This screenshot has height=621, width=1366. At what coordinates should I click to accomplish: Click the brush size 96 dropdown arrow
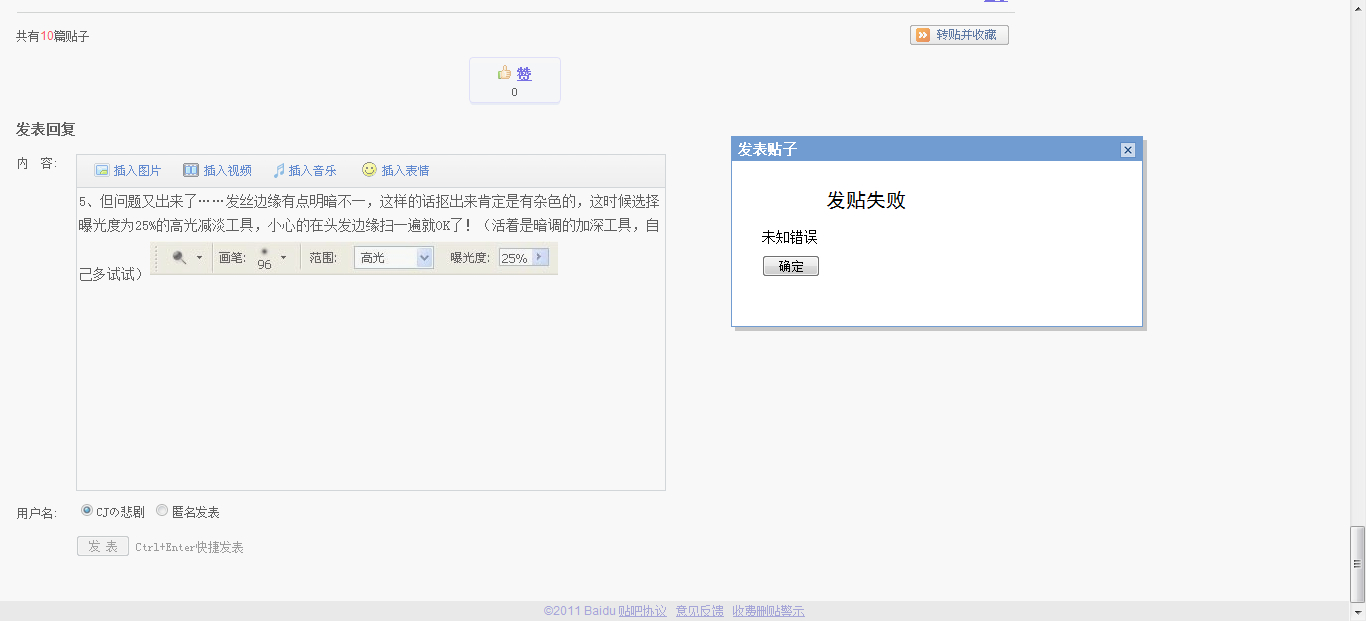point(283,258)
